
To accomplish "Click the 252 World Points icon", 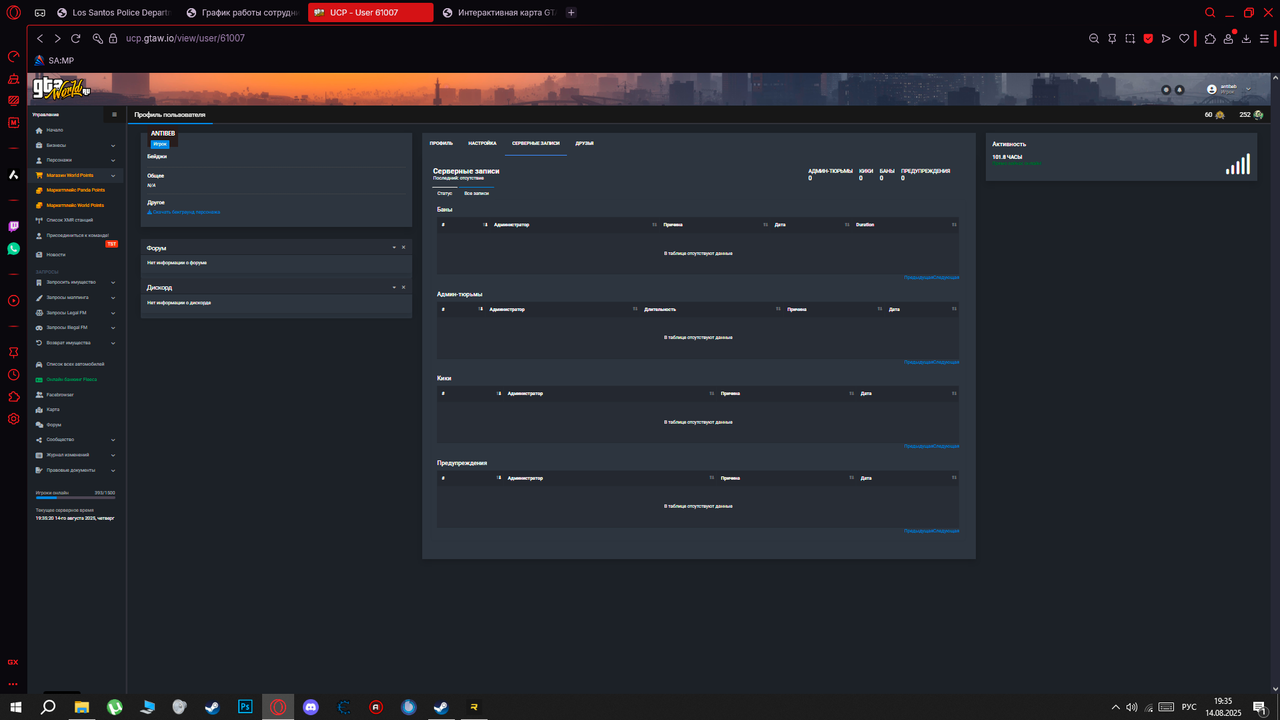I will 1258,115.
